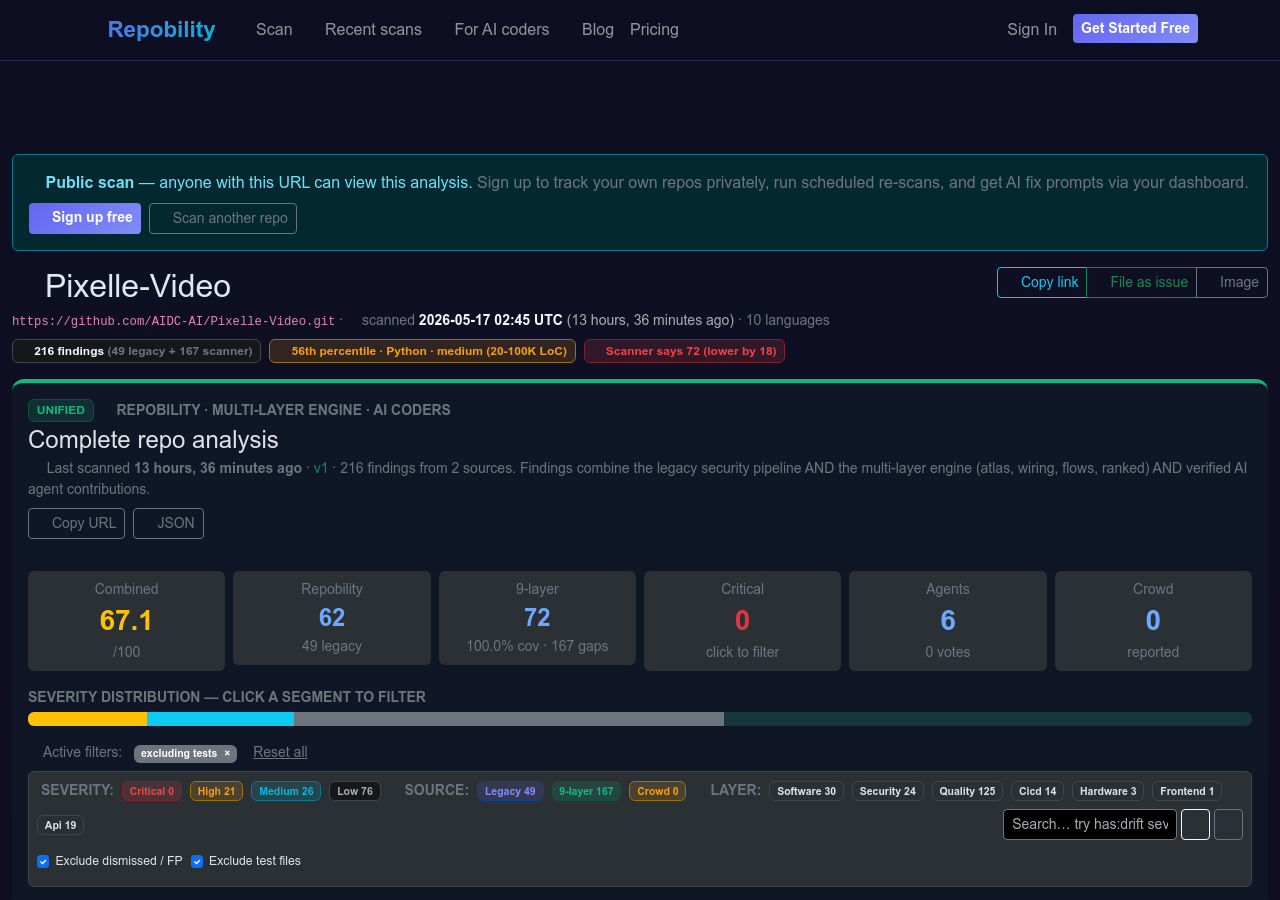Viewport: 1280px width, 900px height.
Task: Click the 56th percentile Python badge
Action: (422, 351)
